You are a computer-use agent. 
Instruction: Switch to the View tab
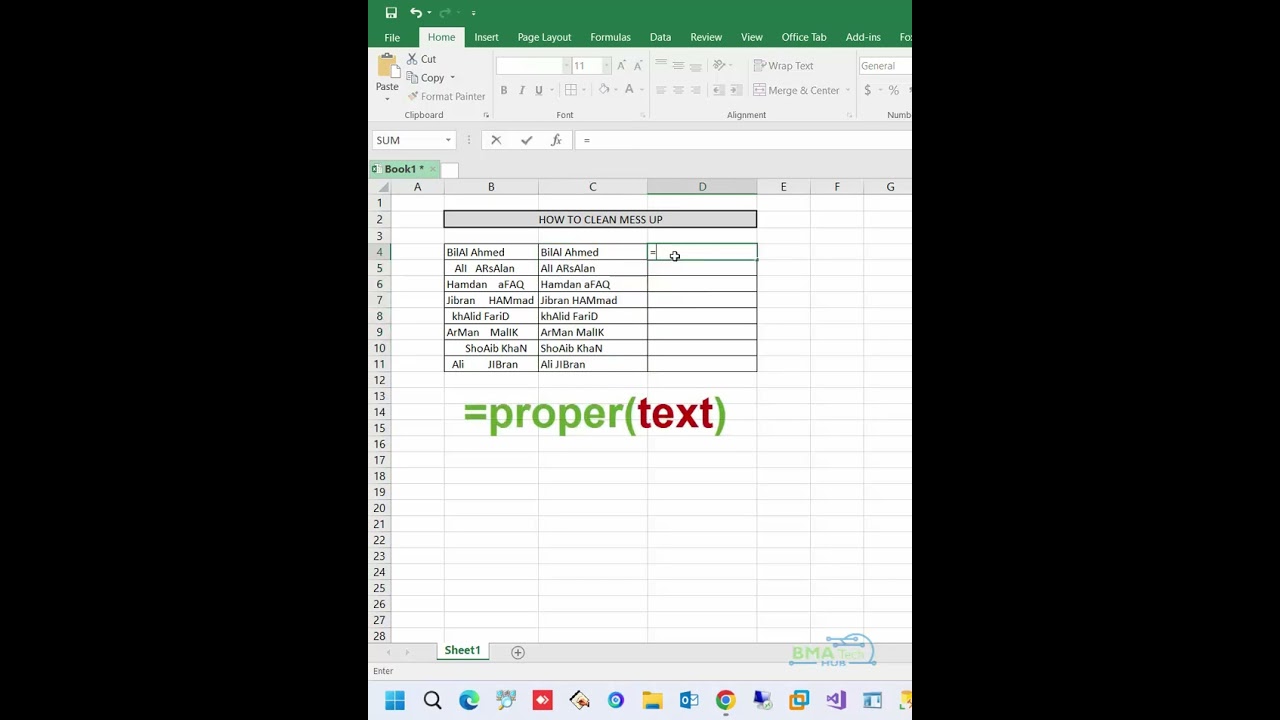coord(752,37)
